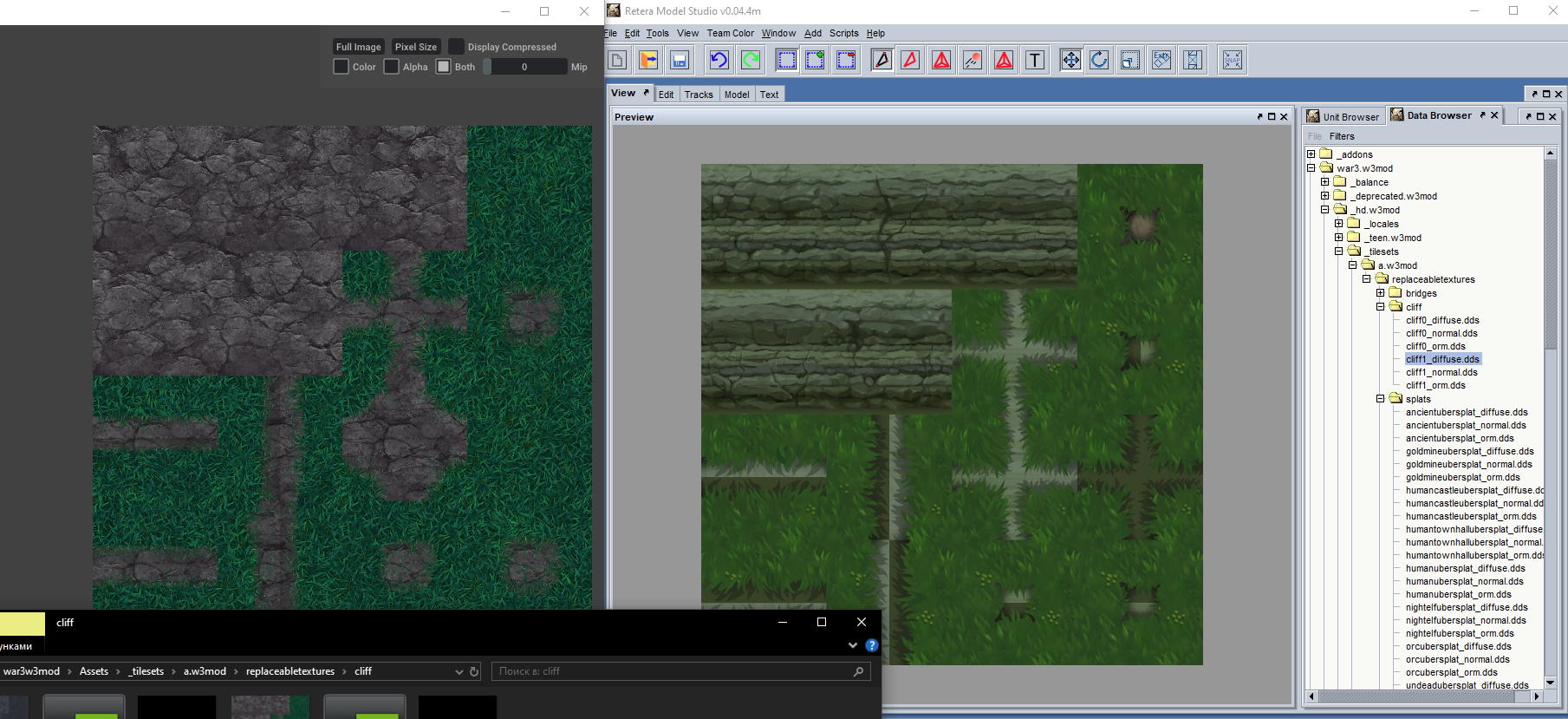Select the Color channel option

342,67
